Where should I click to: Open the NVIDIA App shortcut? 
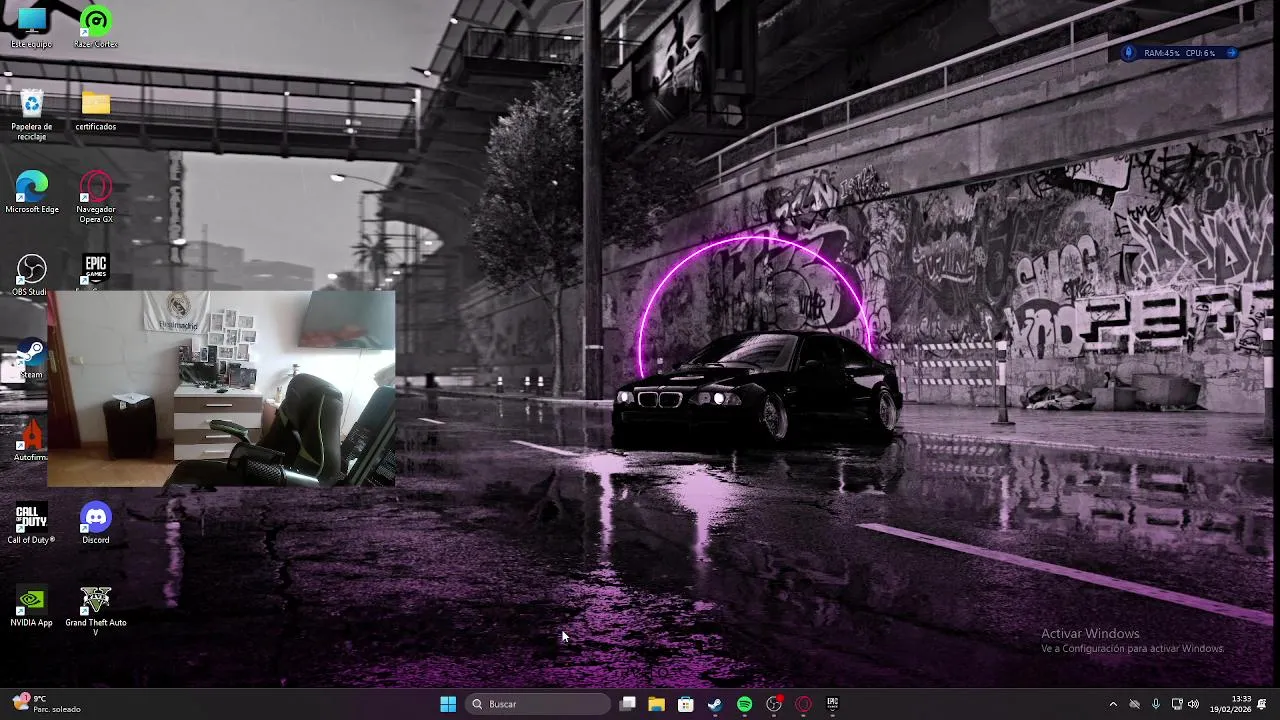coord(31,607)
